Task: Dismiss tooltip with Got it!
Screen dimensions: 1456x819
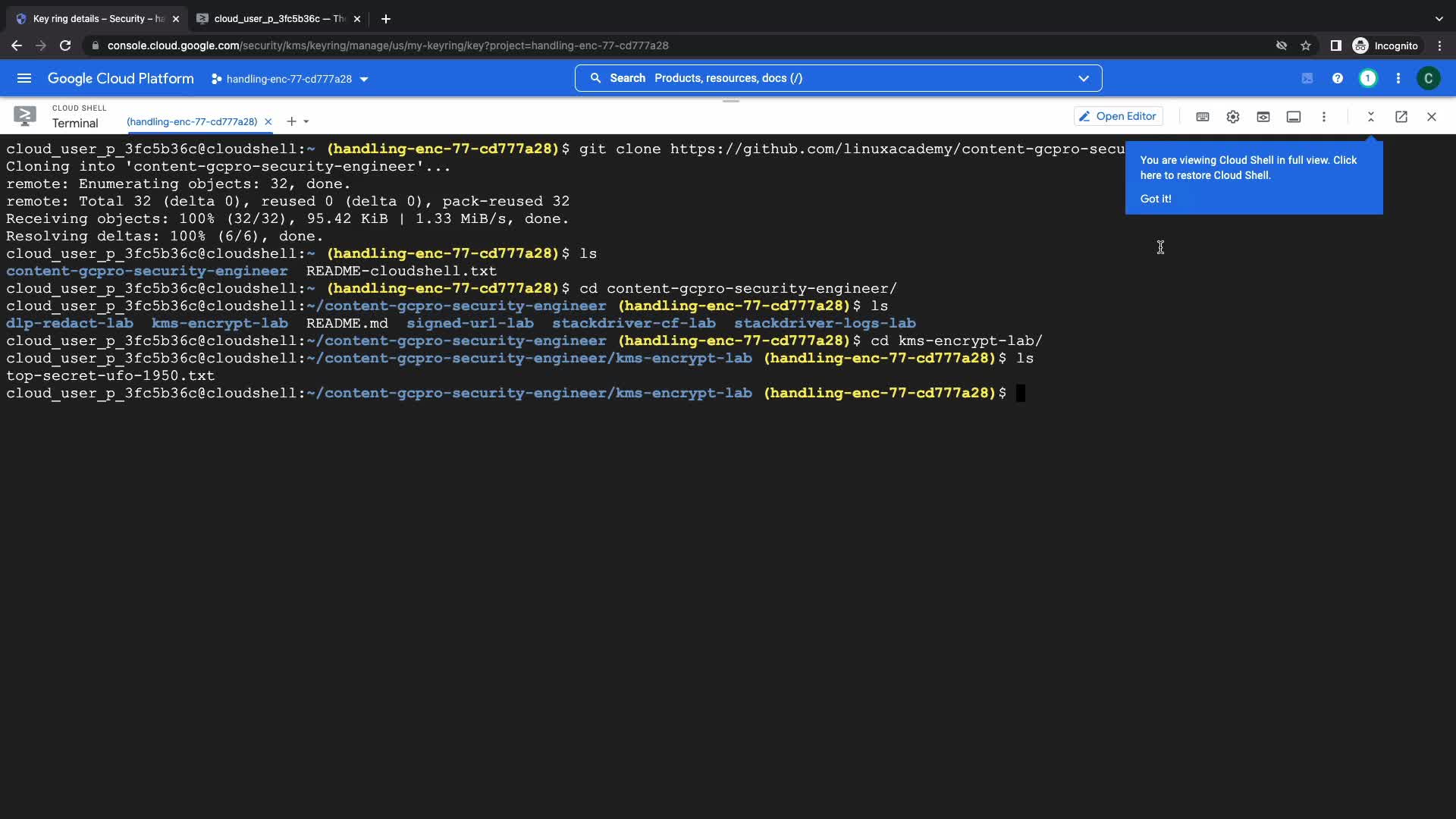Action: 1155,199
